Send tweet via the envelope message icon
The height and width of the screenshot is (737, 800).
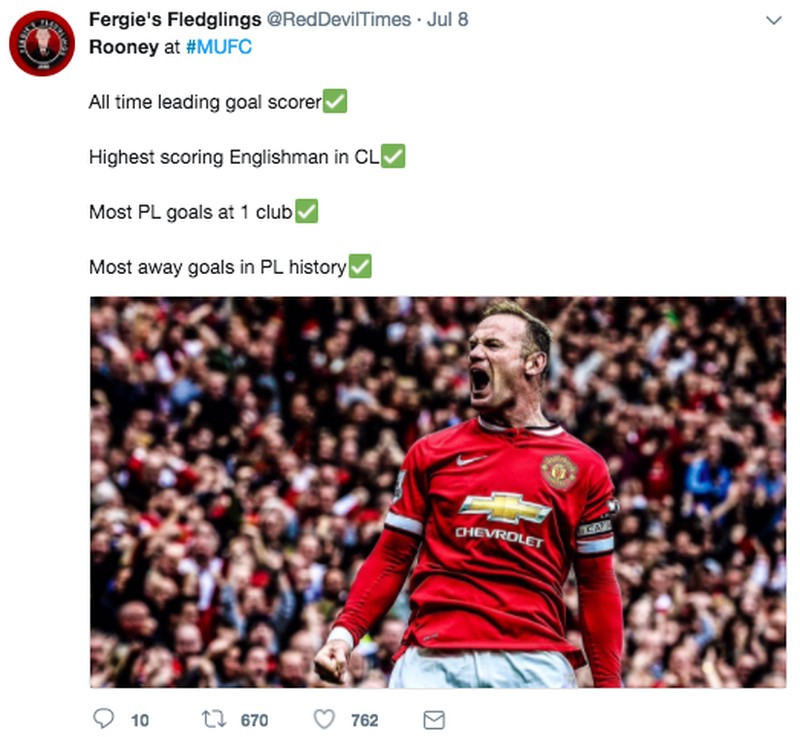(434, 720)
